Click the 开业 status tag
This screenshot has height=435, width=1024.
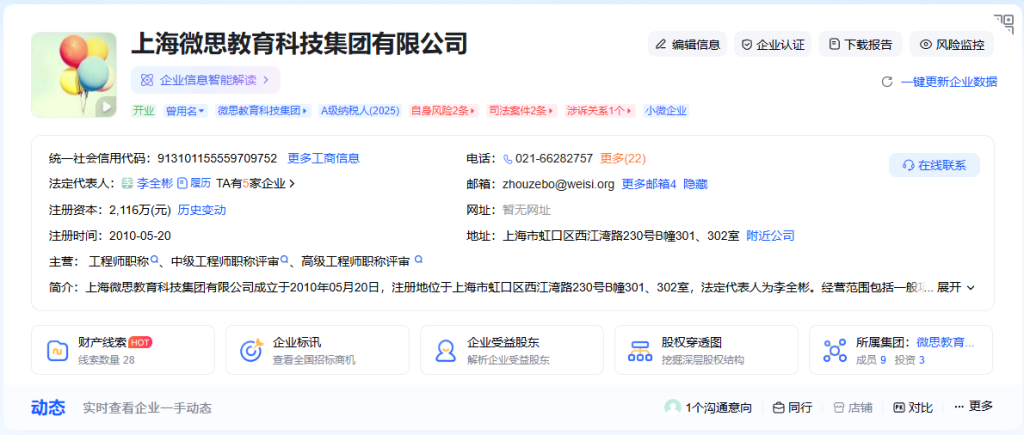point(144,110)
